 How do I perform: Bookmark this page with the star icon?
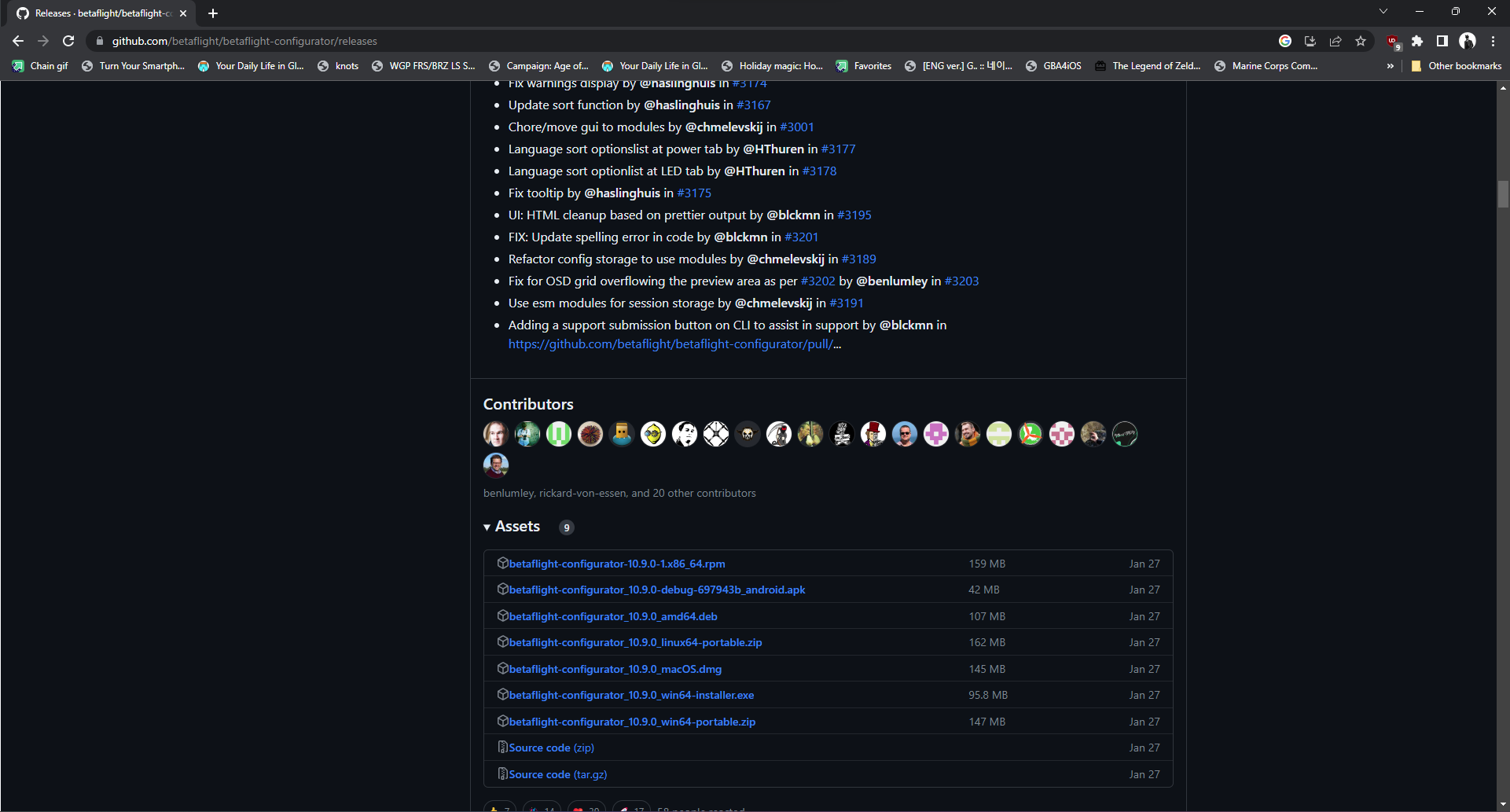[1361, 41]
